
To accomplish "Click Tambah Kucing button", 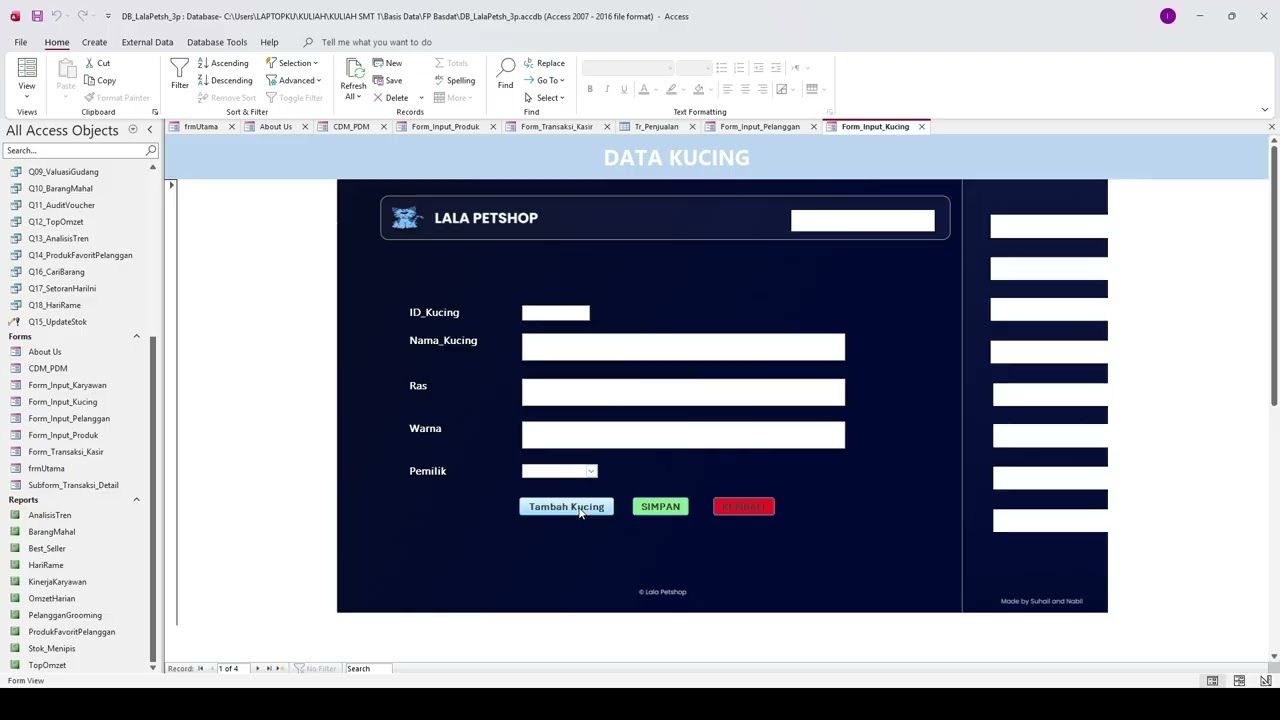I will [x=566, y=507].
